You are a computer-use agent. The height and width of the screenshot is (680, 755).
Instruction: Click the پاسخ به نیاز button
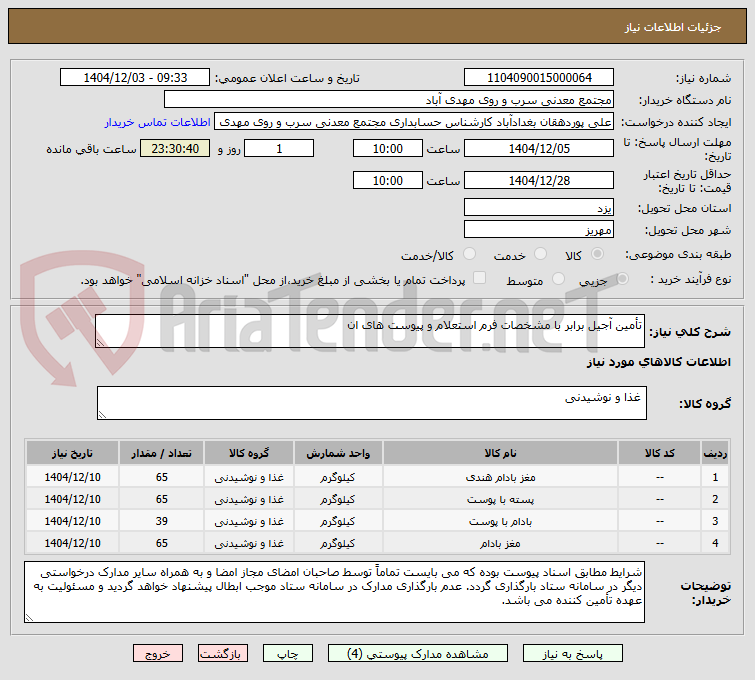(x=573, y=654)
